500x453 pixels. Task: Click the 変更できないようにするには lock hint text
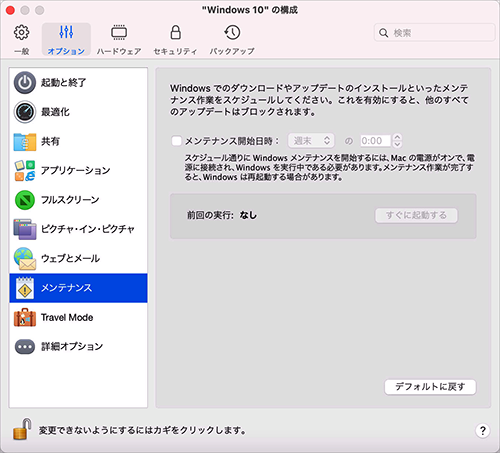click(x=142, y=430)
